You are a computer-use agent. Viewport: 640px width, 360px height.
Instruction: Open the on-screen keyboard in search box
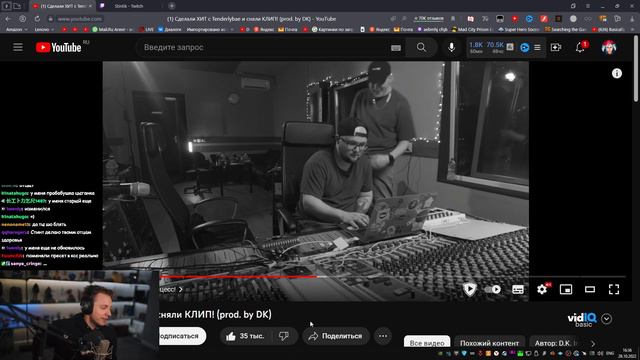coord(396,48)
